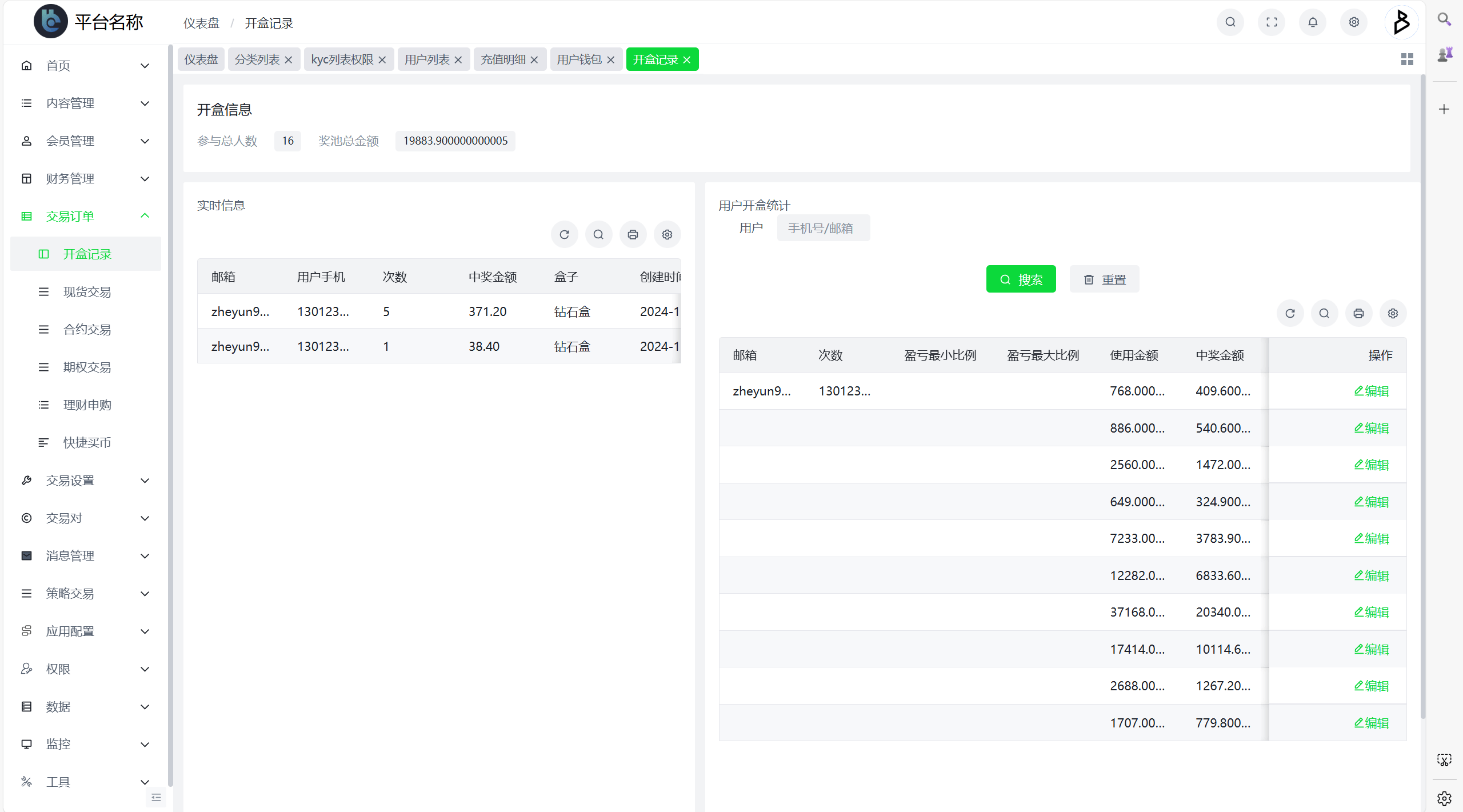Image resolution: width=1463 pixels, height=812 pixels.
Task: Close the 用户钱包 tab
Action: click(611, 60)
